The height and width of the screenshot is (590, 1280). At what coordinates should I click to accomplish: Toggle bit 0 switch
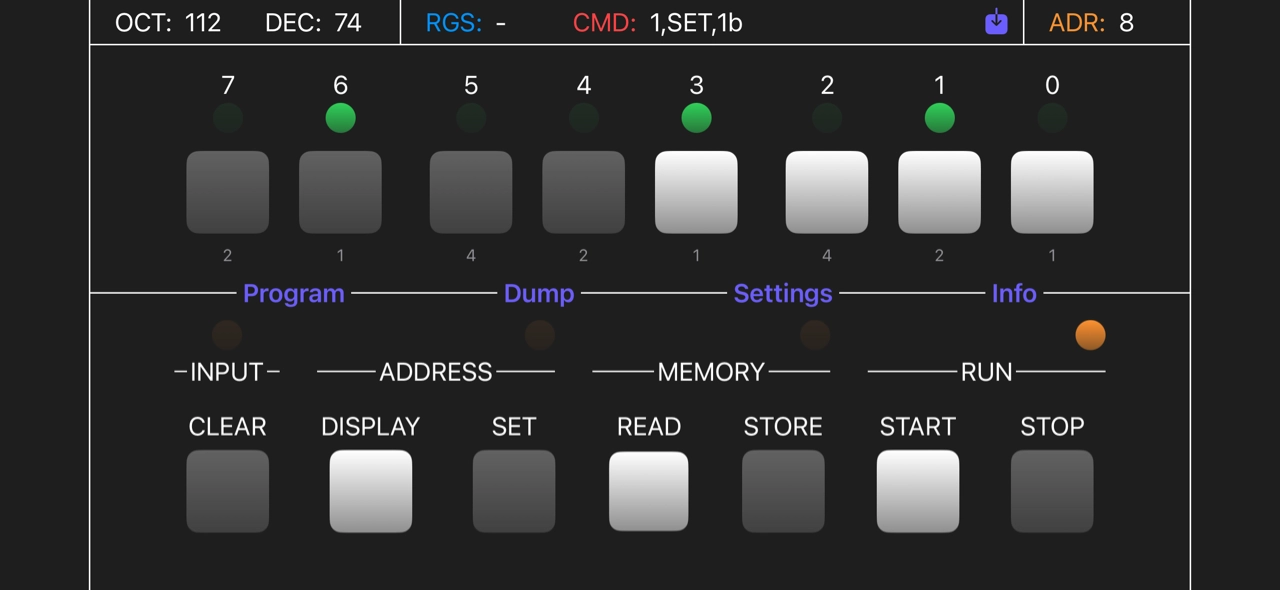point(1052,192)
